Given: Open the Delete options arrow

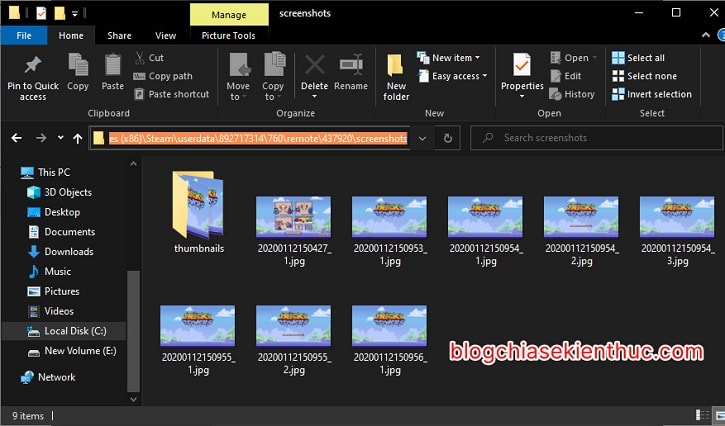Looking at the screenshot, I should tap(314, 96).
